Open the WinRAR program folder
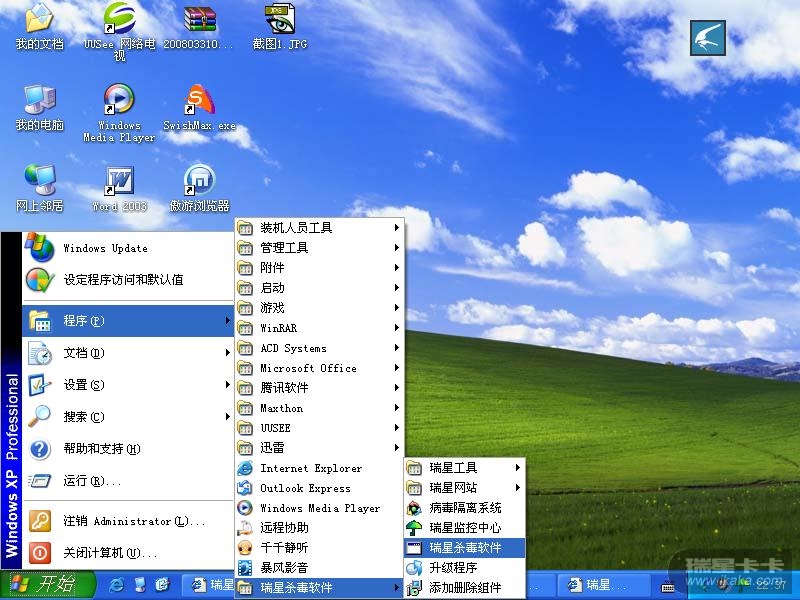This screenshot has width=800, height=600. 319,328
